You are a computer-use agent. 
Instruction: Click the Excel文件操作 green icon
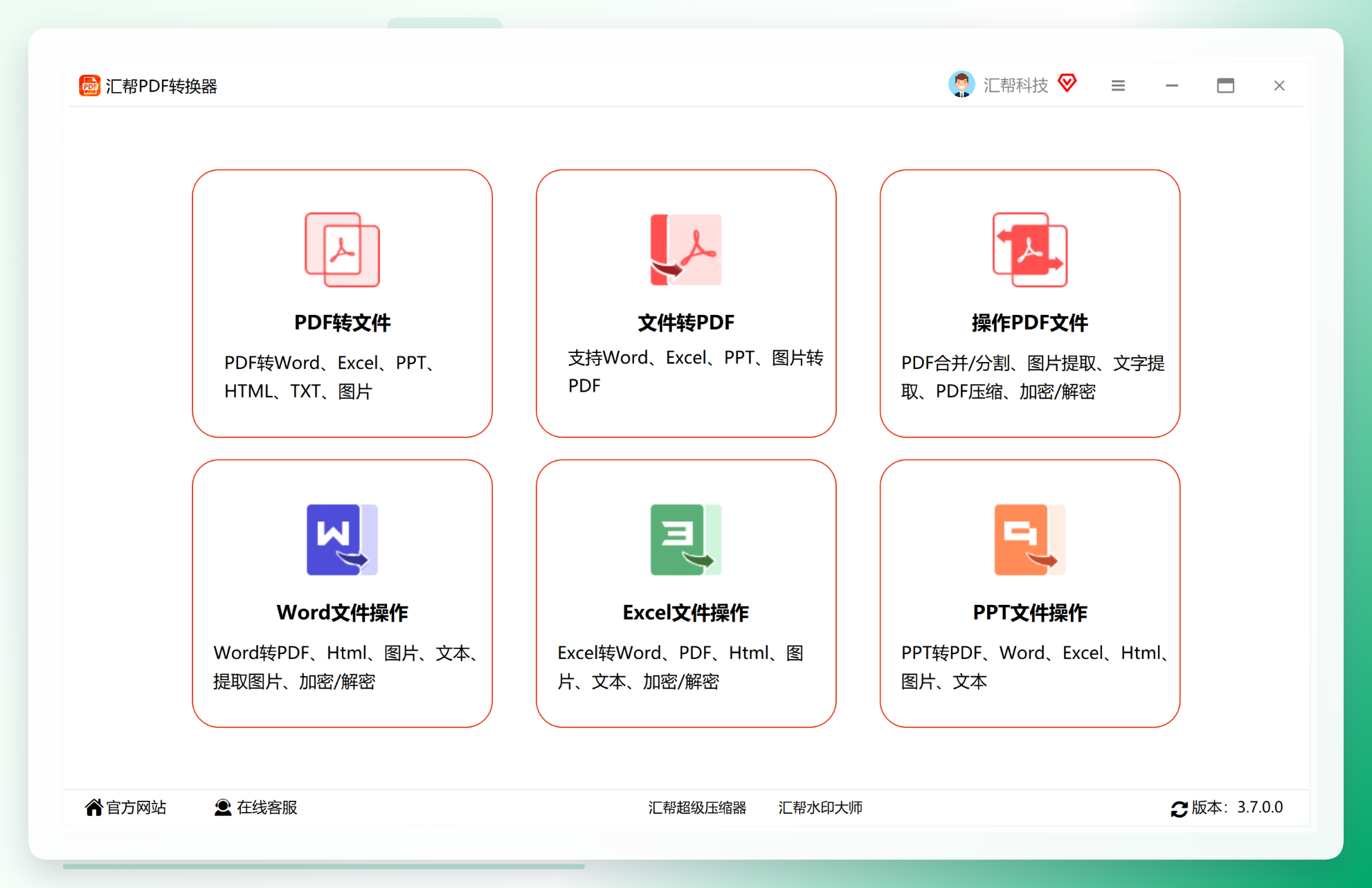(686, 540)
